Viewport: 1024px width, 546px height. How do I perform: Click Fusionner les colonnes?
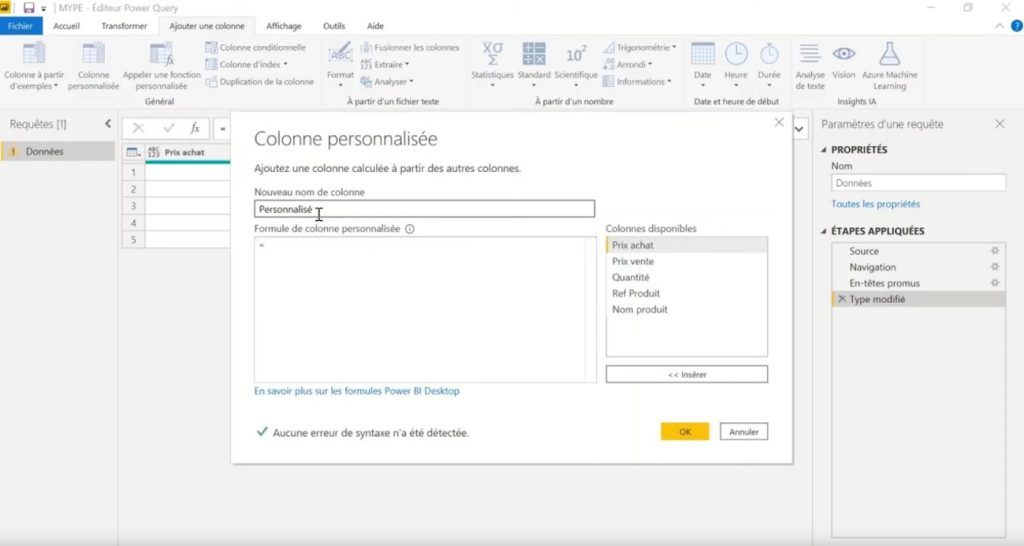(409, 48)
